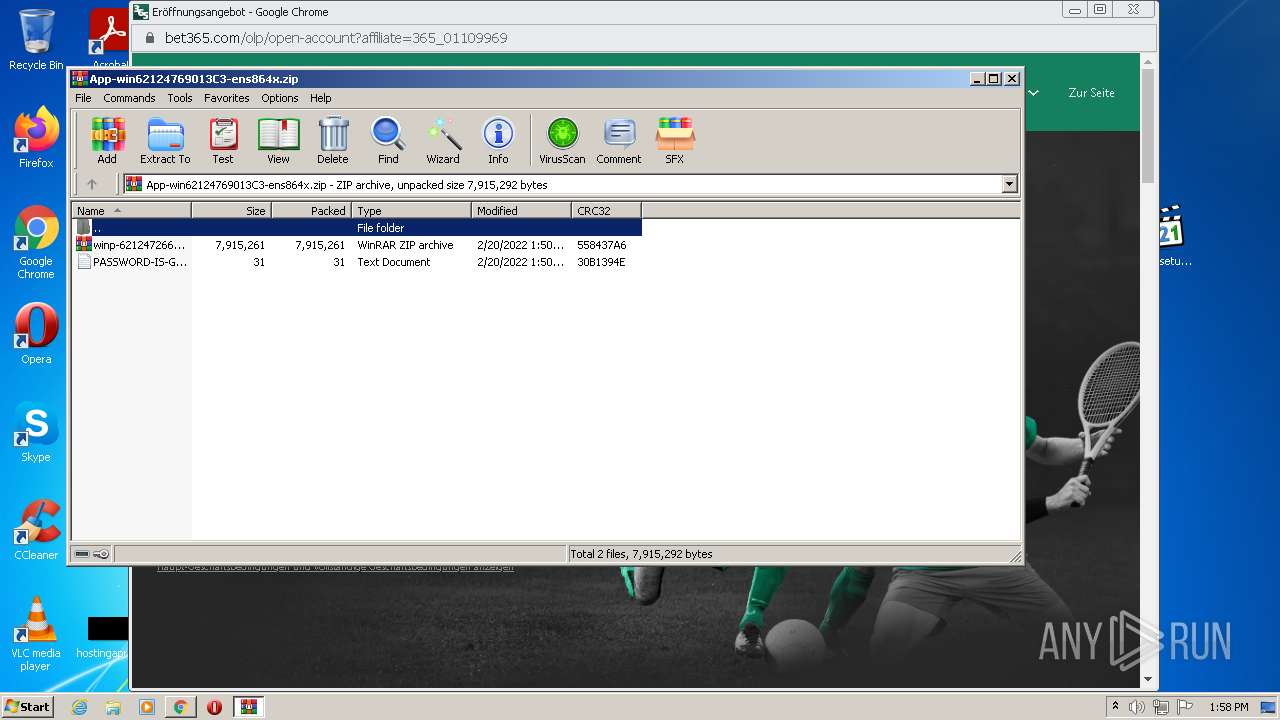
Task: Click the status bar total files text
Action: click(x=641, y=554)
